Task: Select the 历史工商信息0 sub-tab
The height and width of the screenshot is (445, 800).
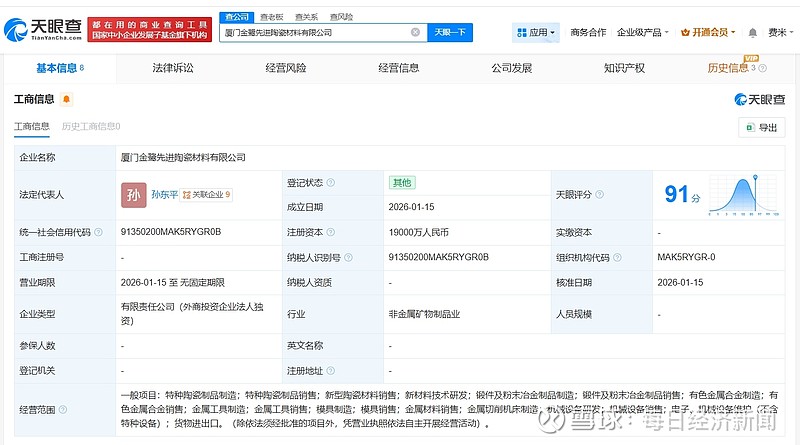Action: [x=91, y=127]
